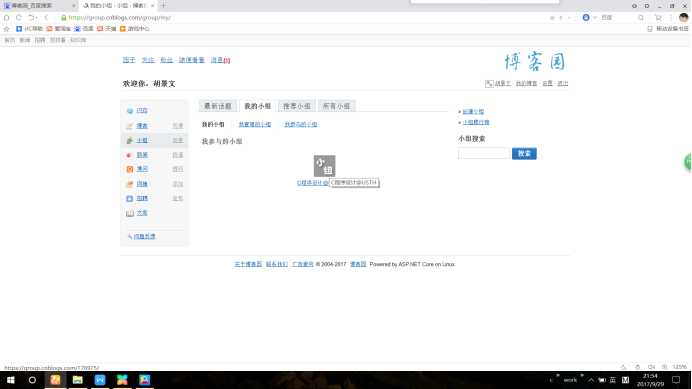Click the mobile bookmarks button at far right
Viewport: 692px width, 389px height.
coord(668,29)
